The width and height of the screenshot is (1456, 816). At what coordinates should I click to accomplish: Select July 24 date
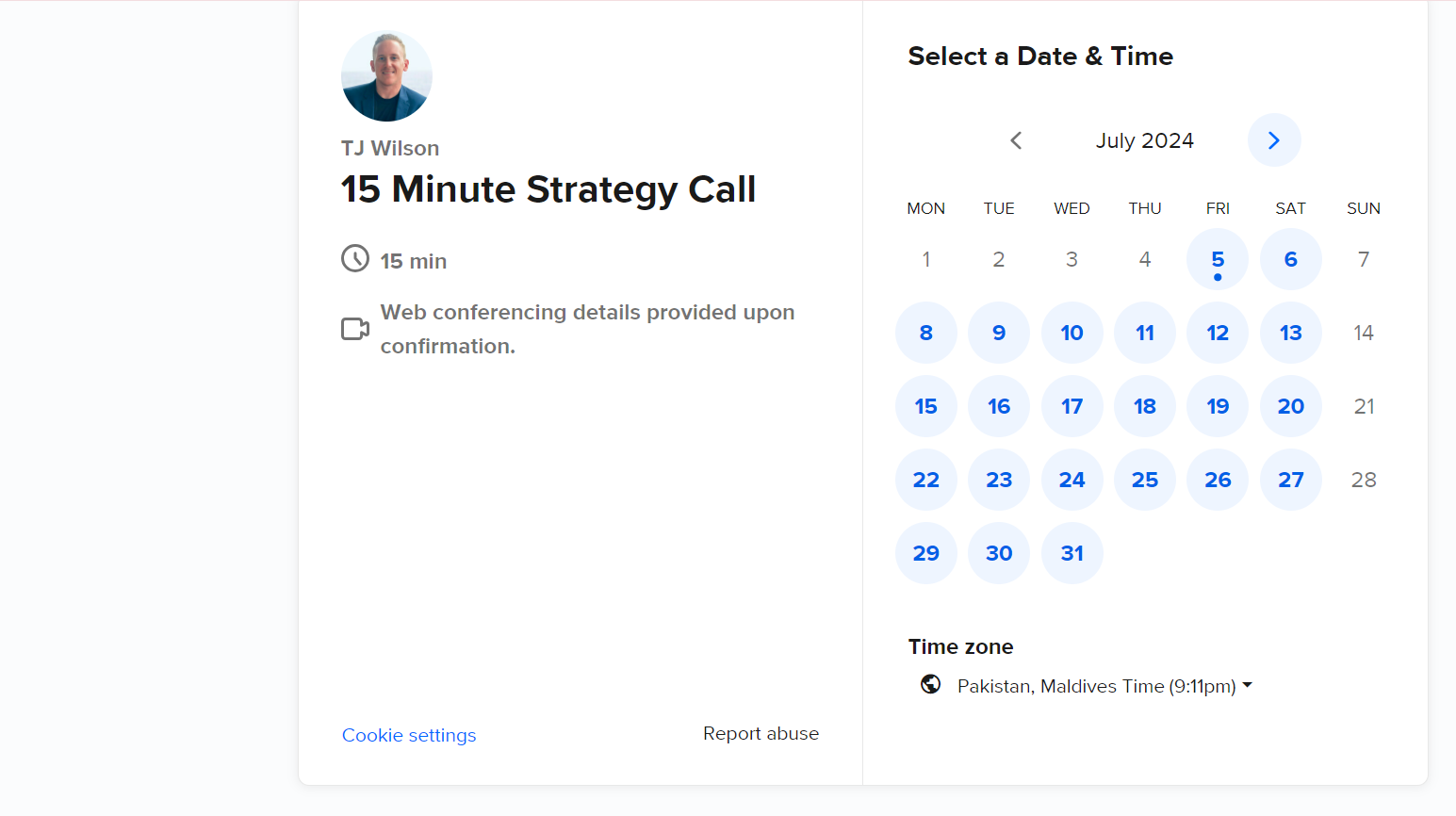(1072, 480)
